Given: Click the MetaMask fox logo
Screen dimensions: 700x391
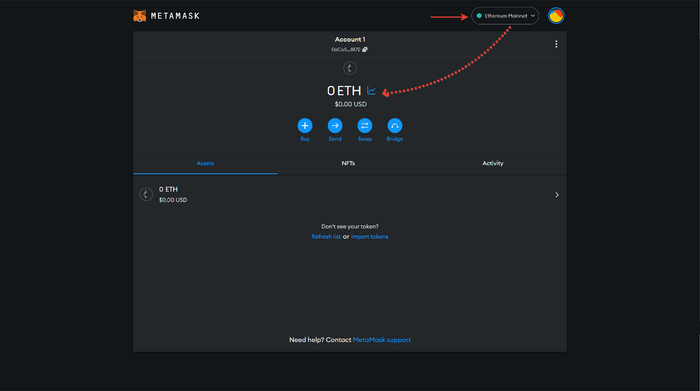Looking at the screenshot, I should pyautogui.click(x=140, y=16).
